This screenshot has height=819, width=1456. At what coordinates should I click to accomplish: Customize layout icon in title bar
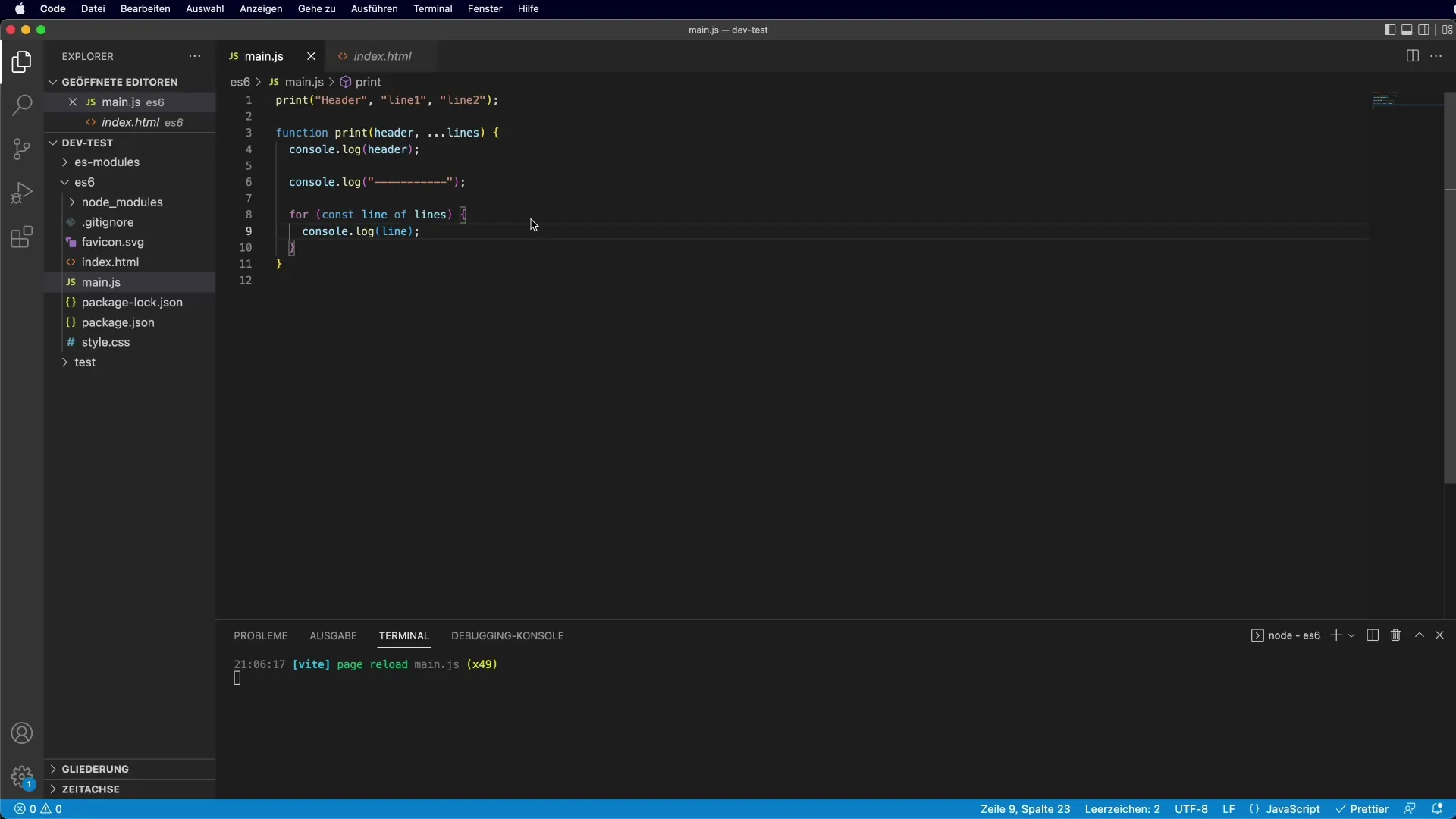click(x=1447, y=30)
